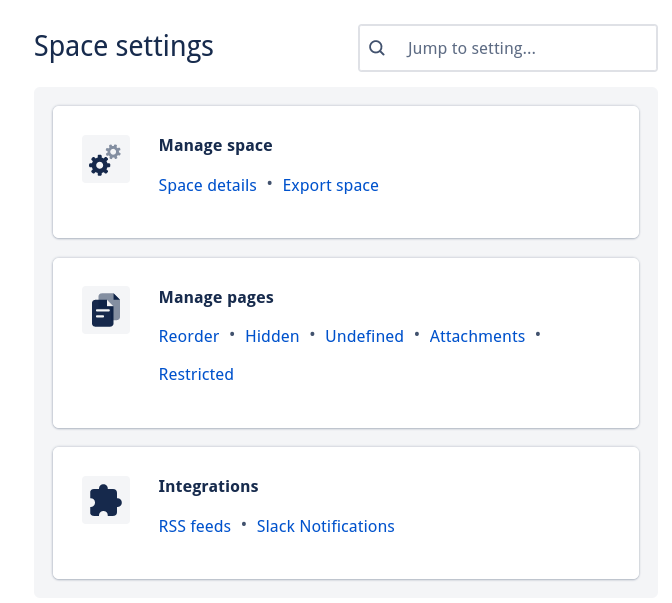The width and height of the screenshot is (672, 603).
Task: Click the Manage pages document icon
Action: click(x=105, y=311)
